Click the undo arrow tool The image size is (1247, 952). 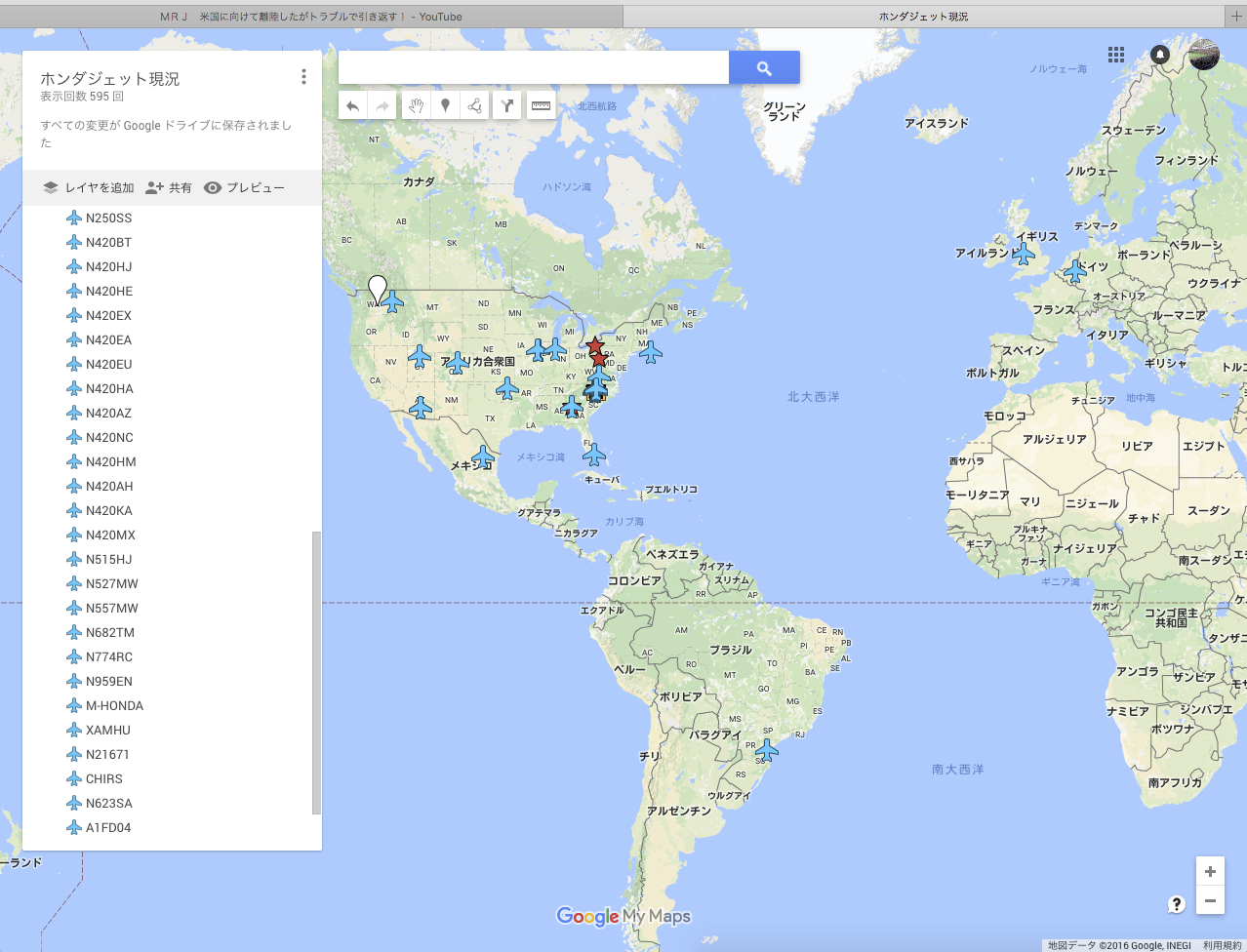[353, 105]
